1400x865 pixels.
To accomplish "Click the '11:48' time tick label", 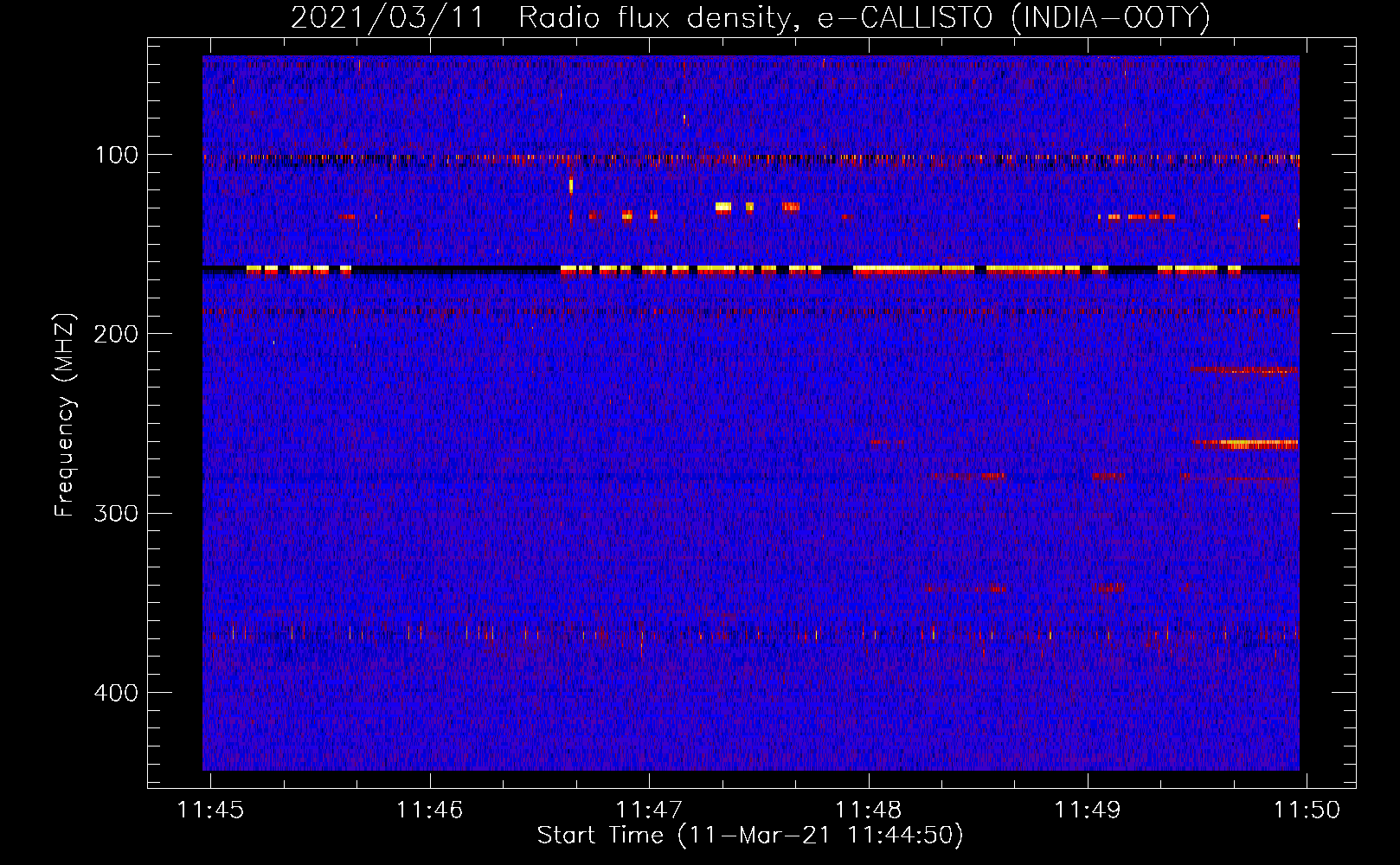I will 868,810.
